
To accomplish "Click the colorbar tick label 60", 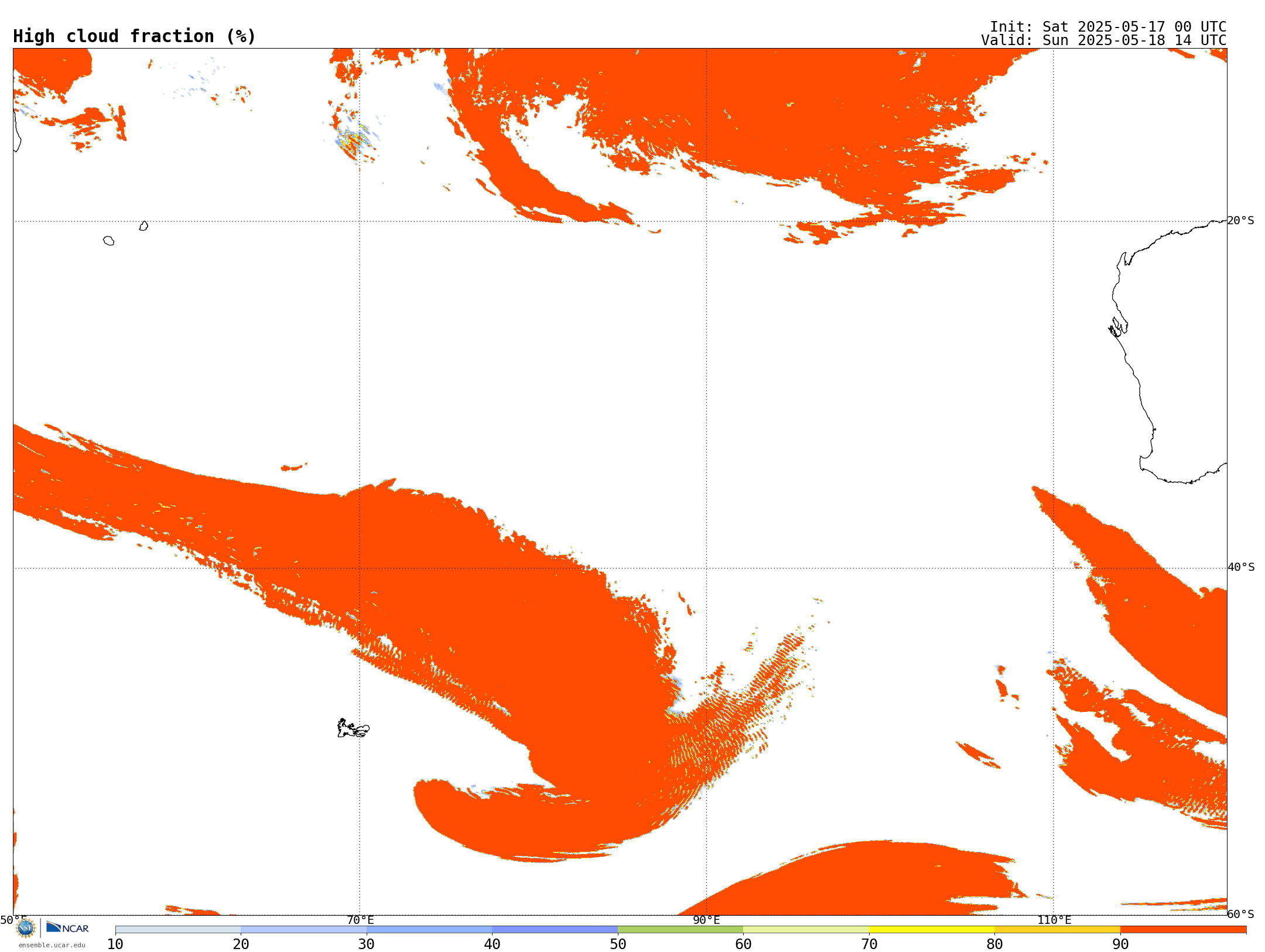I will click(743, 944).
